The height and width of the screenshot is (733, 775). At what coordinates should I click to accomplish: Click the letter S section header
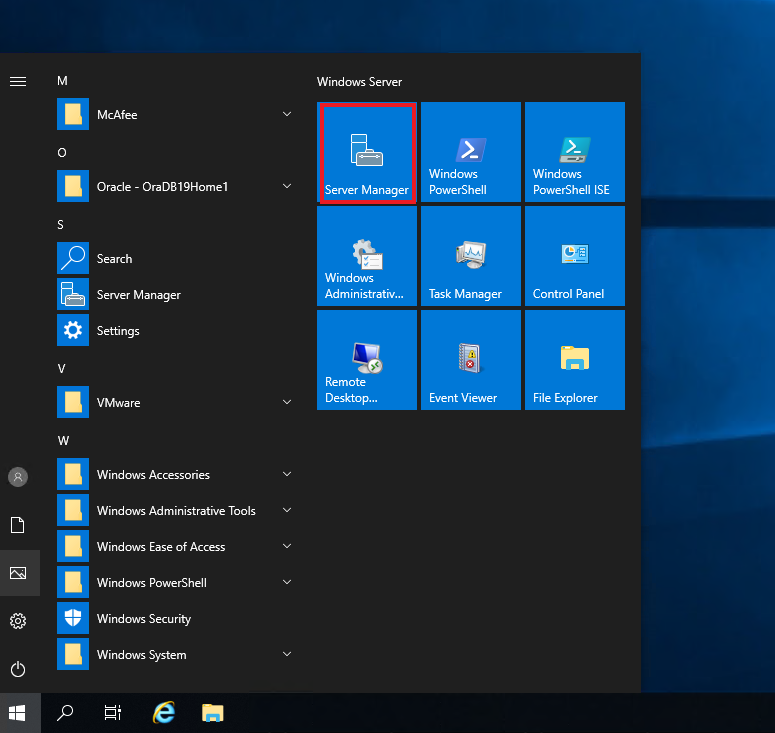[x=60, y=225]
